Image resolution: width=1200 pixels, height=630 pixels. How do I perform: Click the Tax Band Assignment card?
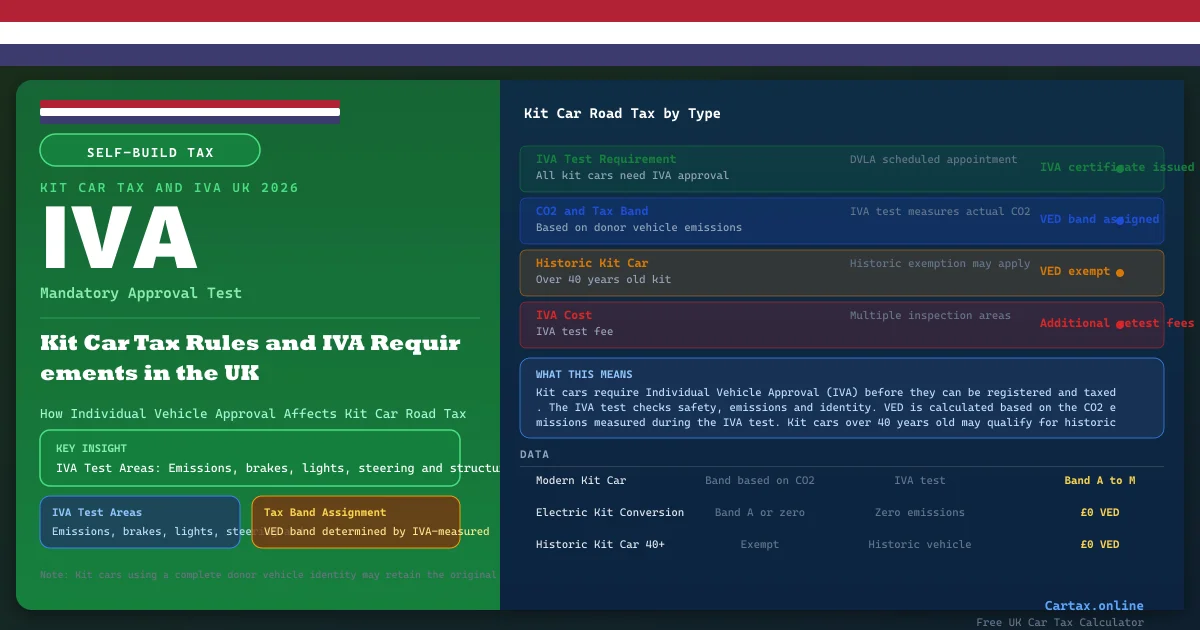(356, 522)
